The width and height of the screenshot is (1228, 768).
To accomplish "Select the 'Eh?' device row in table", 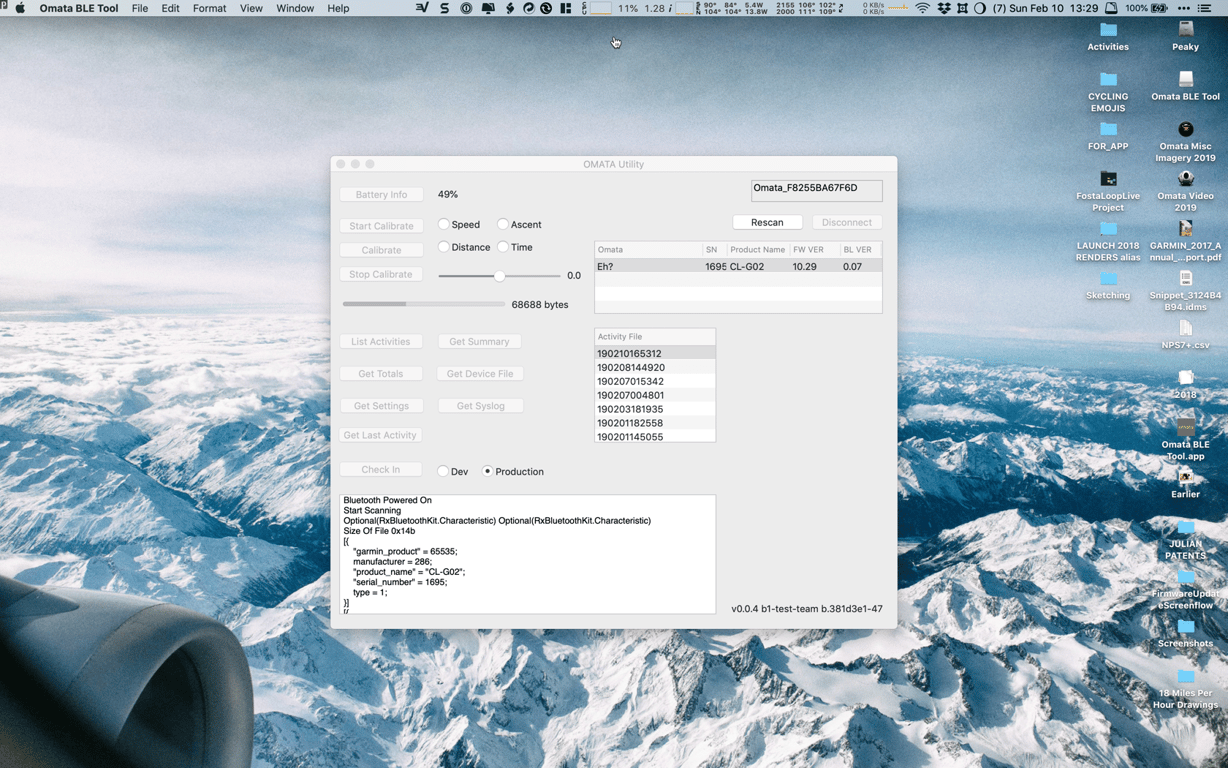I will tap(738, 266).
